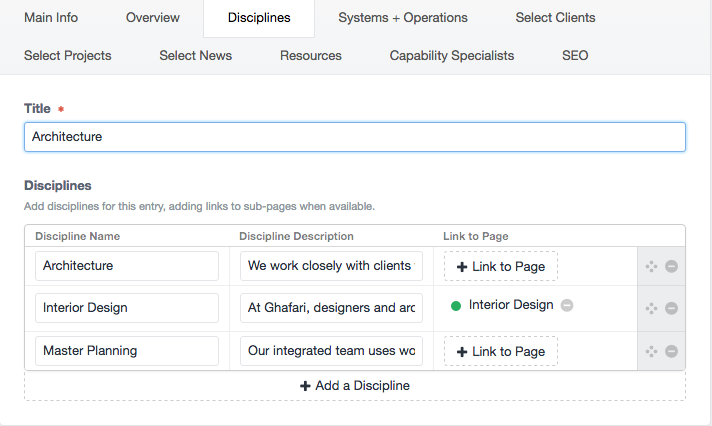Switch to the SEO tab
Image resolution: width=712 pixels, height=426 pixels.
pos(575,55)
